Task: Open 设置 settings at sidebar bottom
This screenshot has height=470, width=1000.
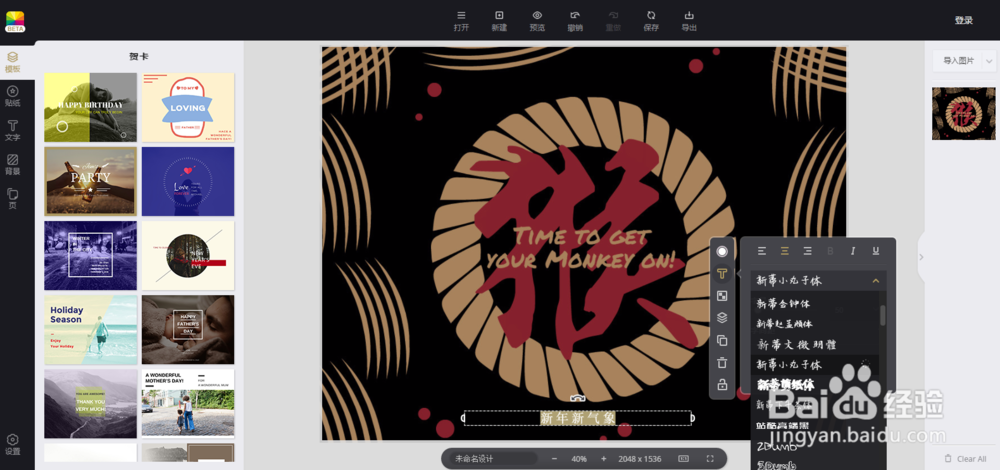Action: click(x=13, y=444)
